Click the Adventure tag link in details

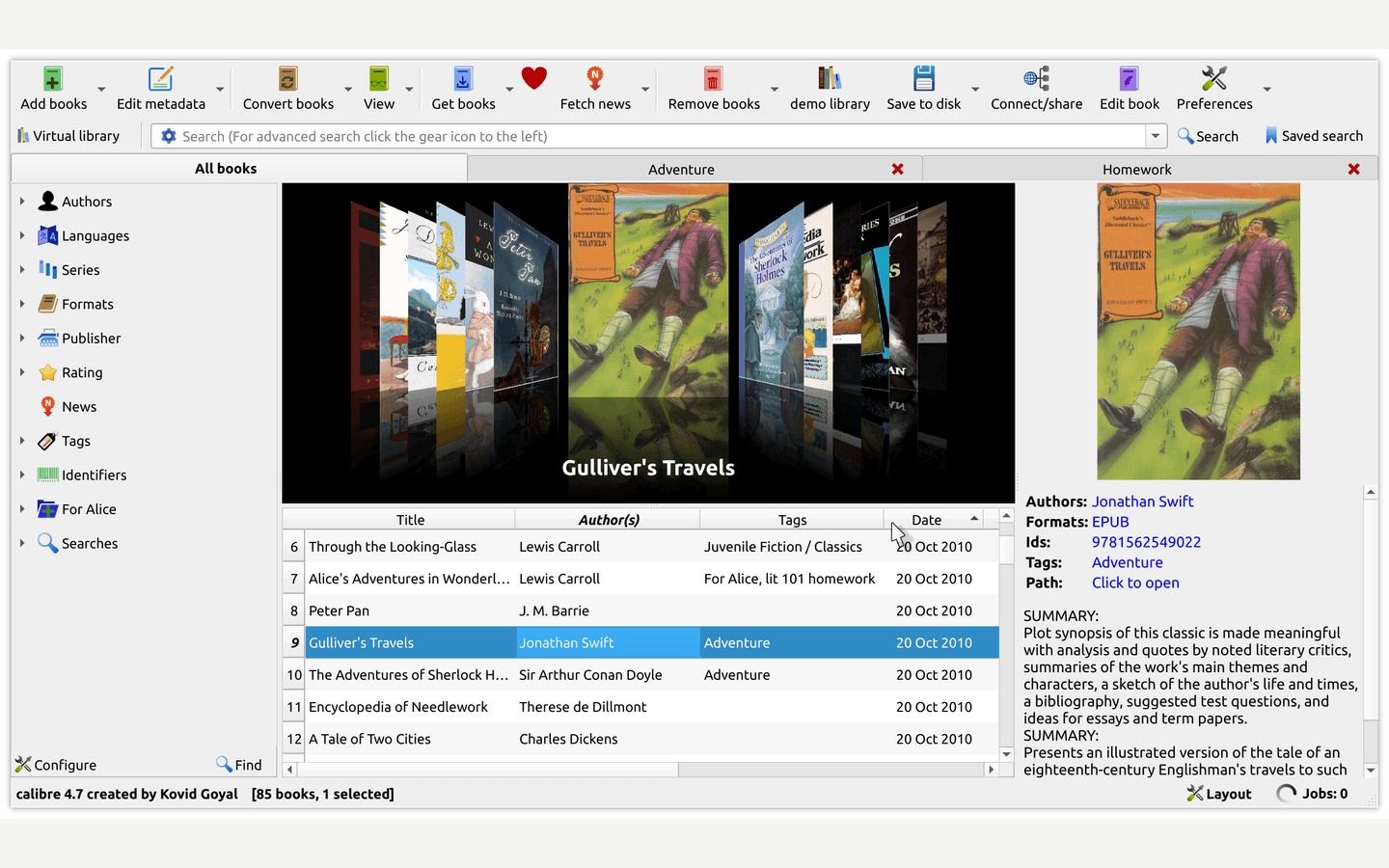pos(1127,562)
